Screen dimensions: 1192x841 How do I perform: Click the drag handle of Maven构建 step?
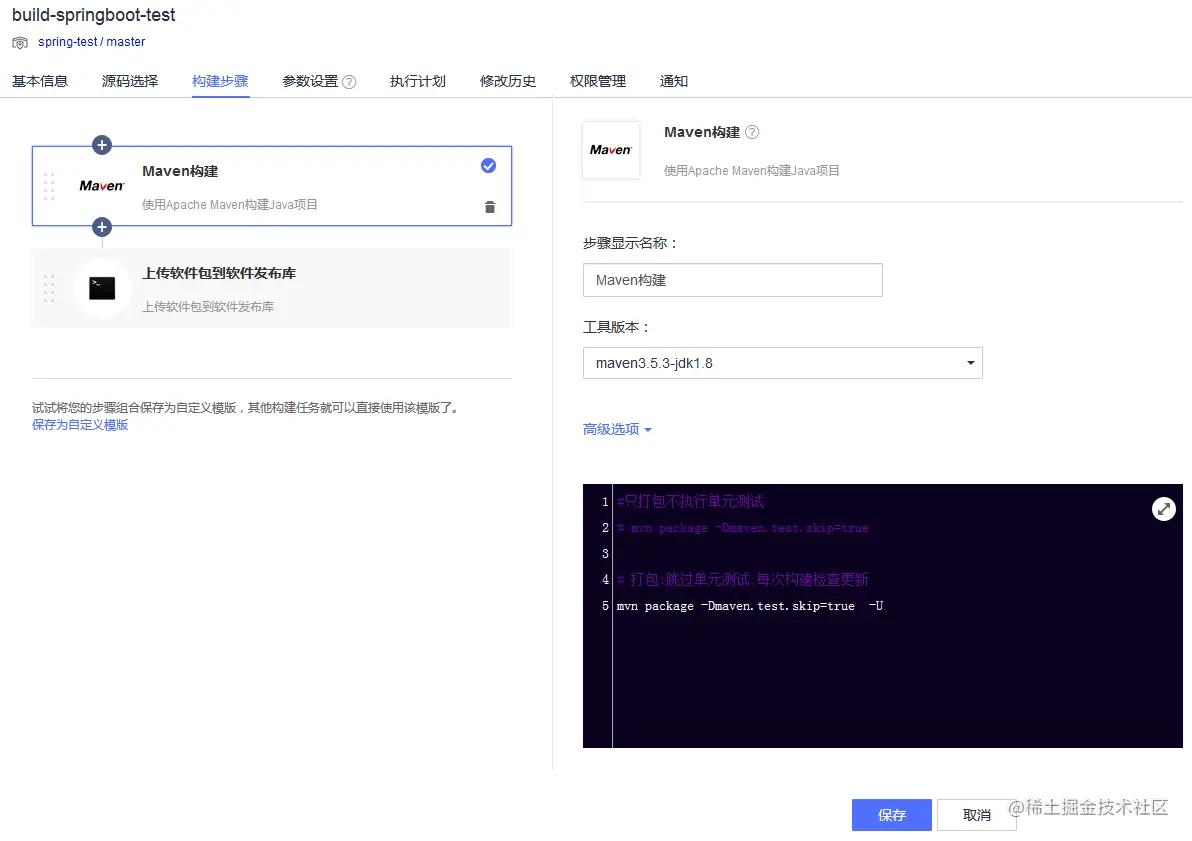48,186
